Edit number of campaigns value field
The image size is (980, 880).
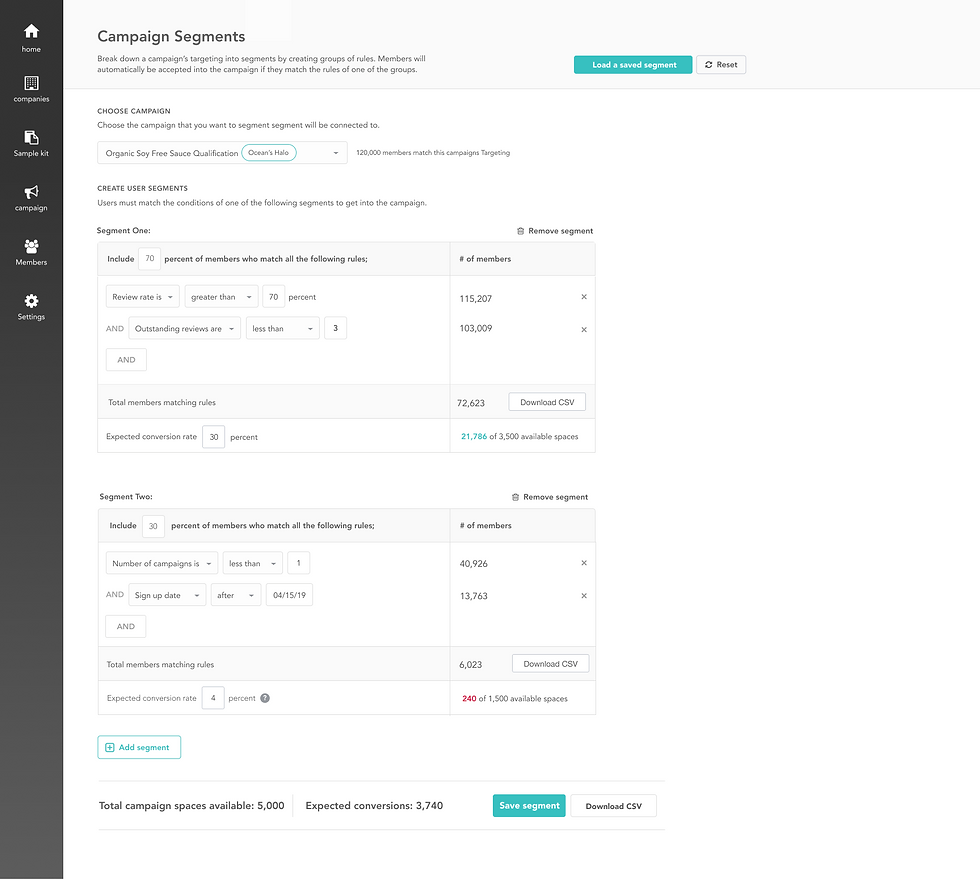point(299,563)
